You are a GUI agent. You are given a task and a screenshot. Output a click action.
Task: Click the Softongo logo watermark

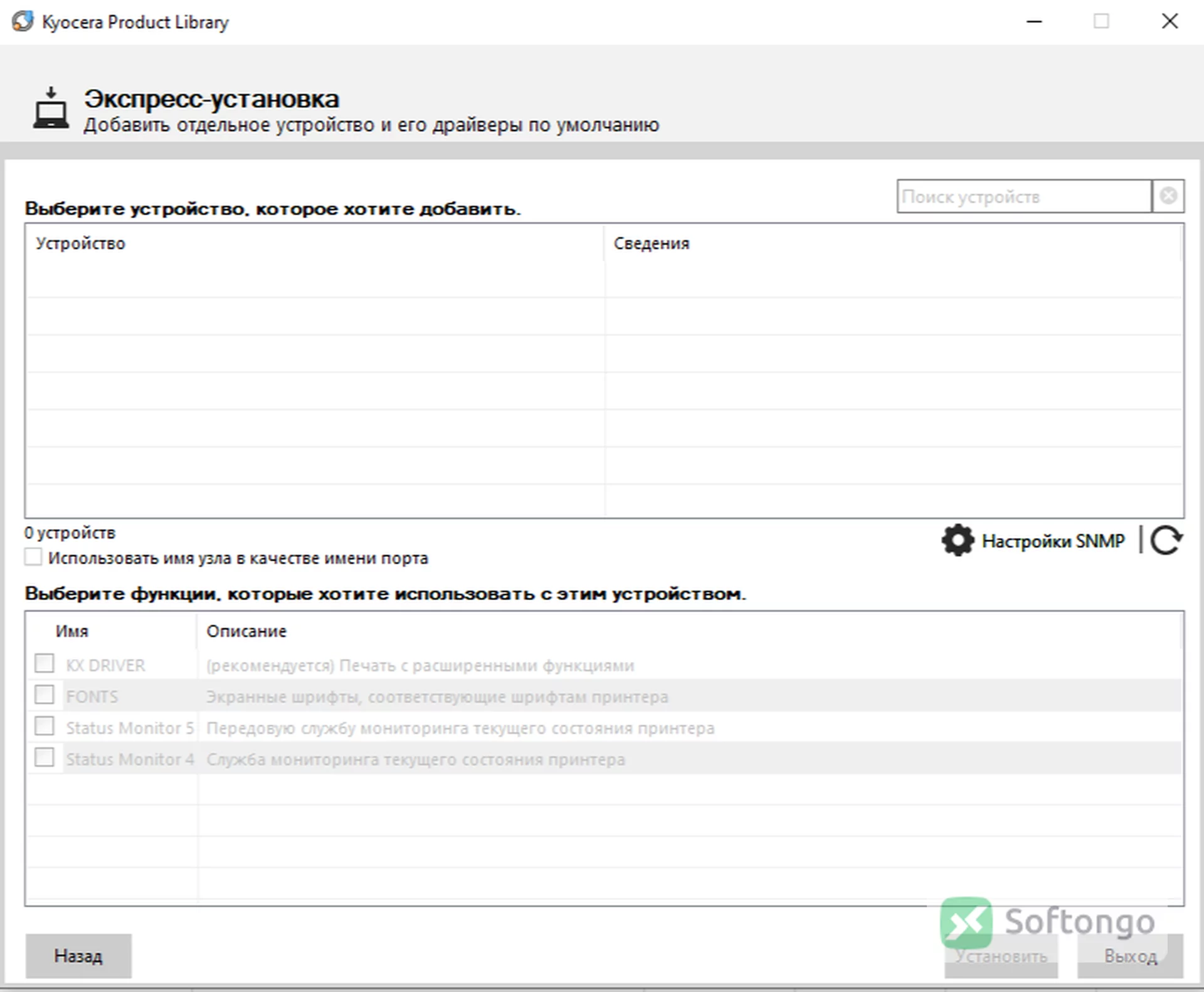pyautogui.click(x=1048, y=922)
